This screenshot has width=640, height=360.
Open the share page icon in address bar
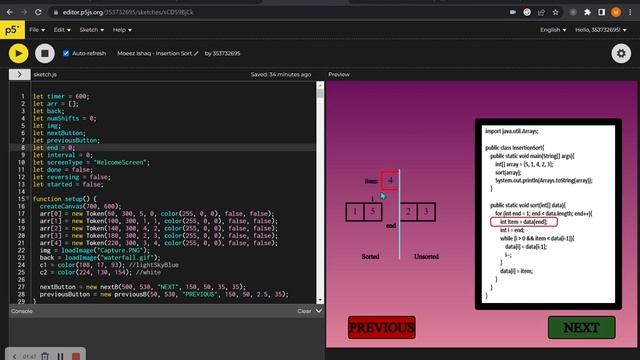(x=541, y=12)
